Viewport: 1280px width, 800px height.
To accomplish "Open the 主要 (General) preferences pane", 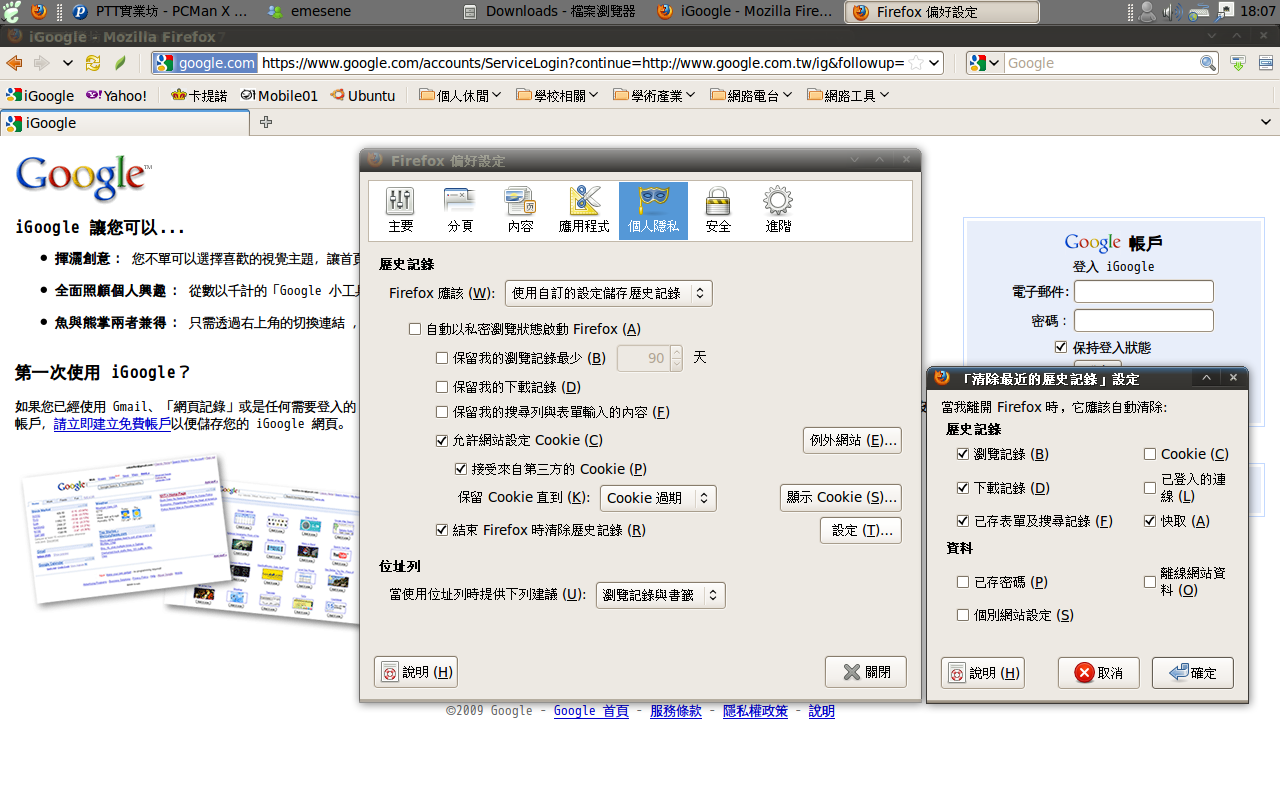I will point(400,210).
